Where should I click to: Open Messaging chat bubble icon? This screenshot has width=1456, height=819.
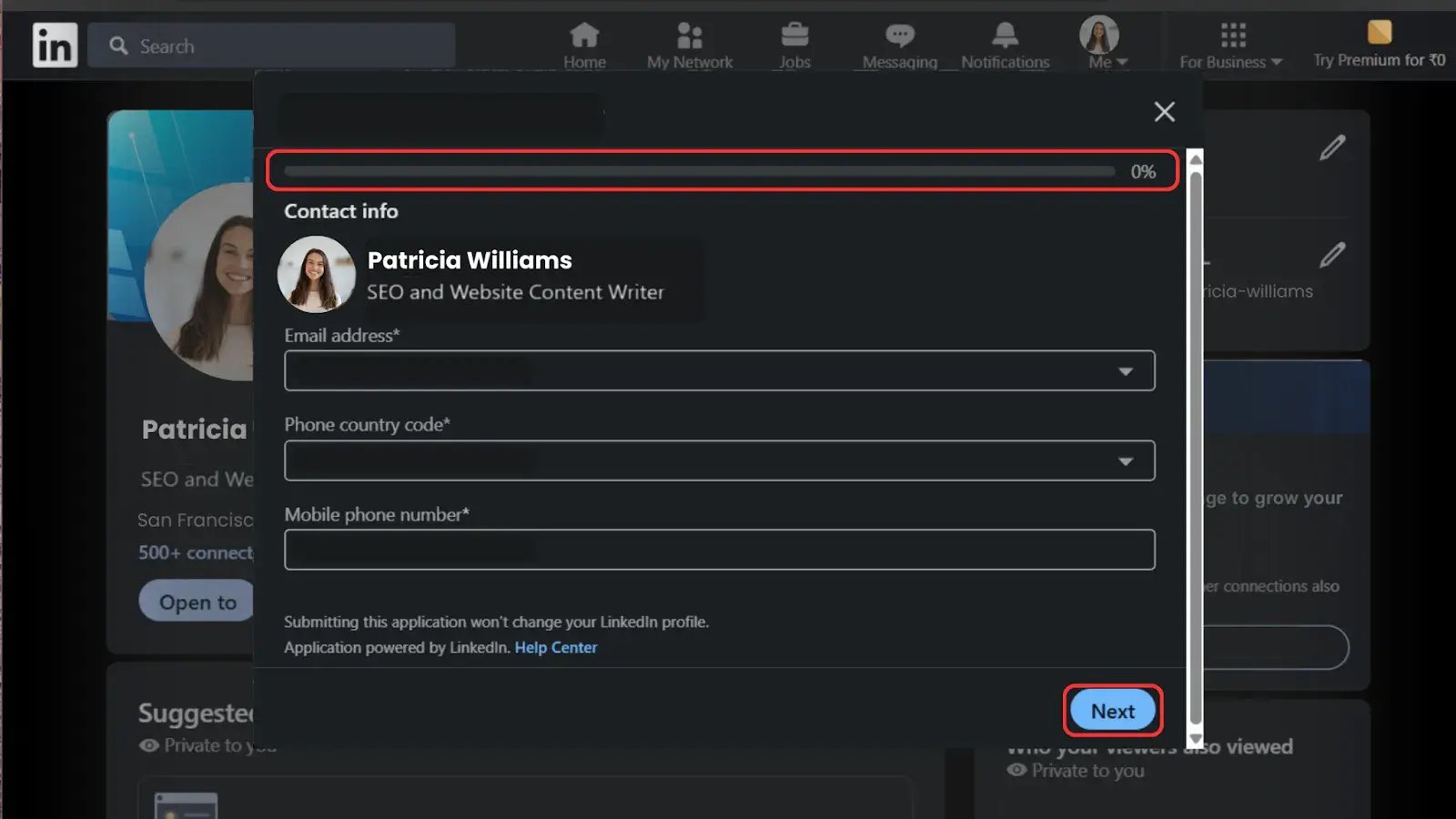[x=899, y=36]
